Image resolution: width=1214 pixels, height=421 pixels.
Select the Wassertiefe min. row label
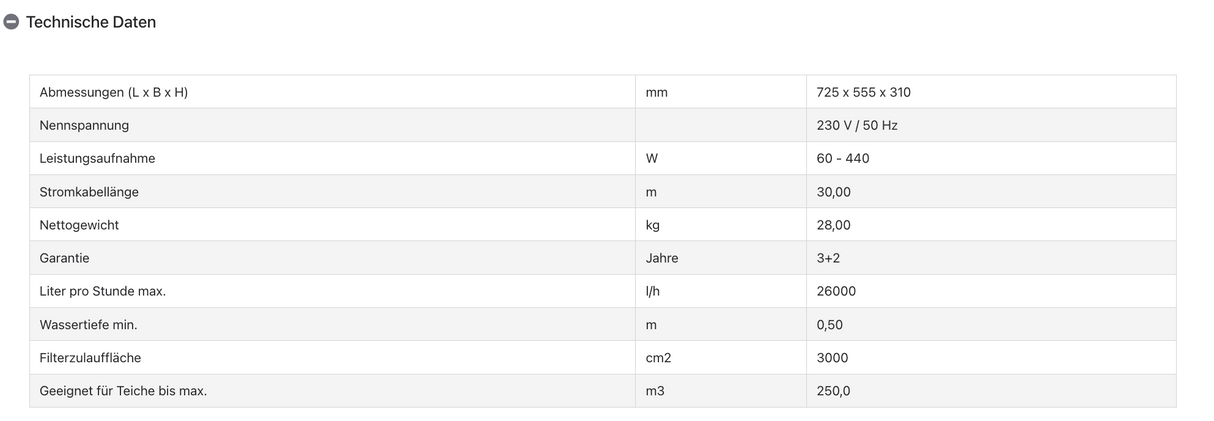(x=89, y=324)
